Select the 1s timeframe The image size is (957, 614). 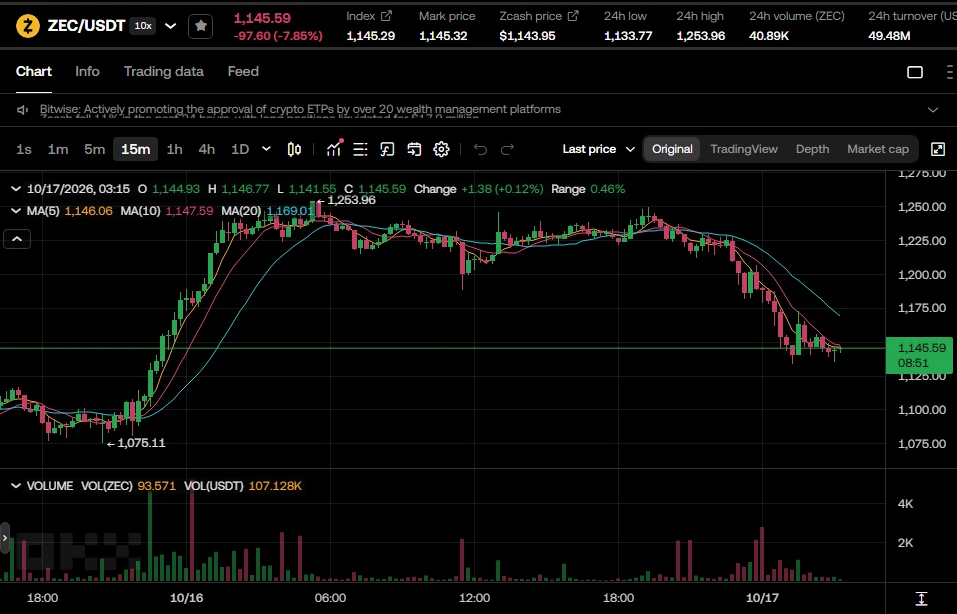coord(24,149)
